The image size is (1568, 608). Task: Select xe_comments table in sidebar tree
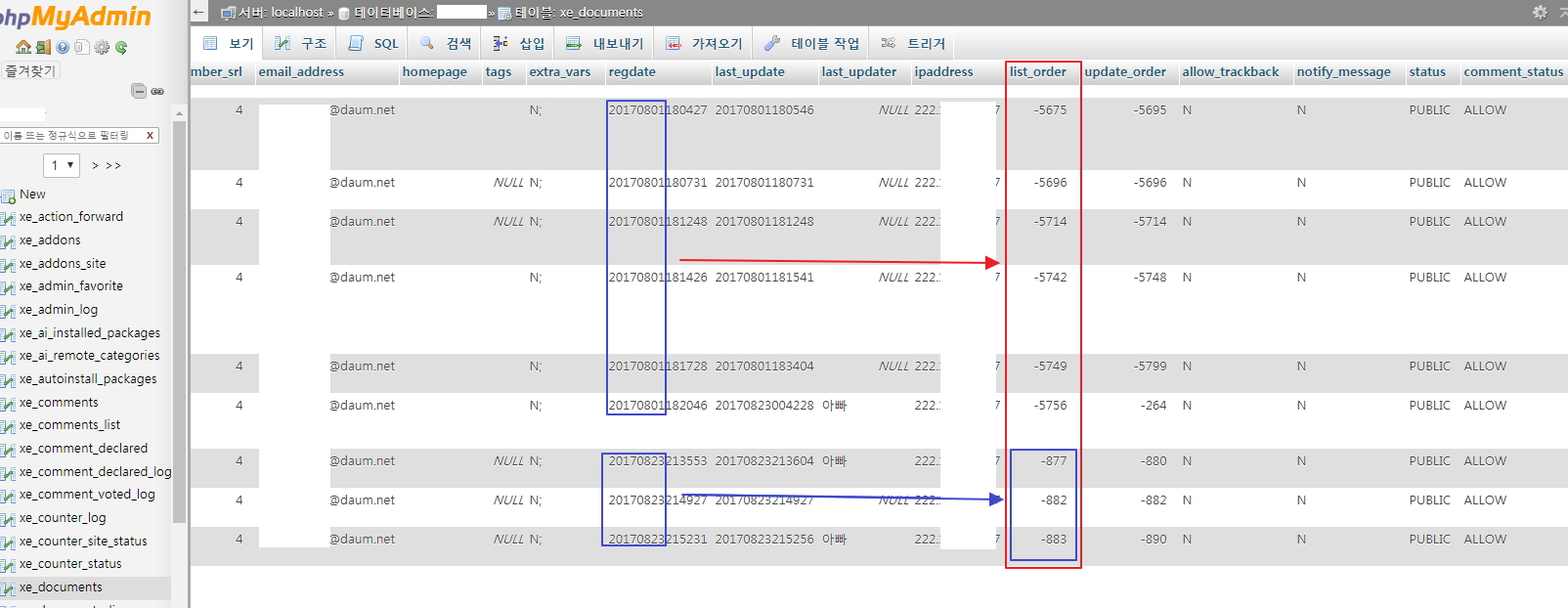click(x=59, y=402)
